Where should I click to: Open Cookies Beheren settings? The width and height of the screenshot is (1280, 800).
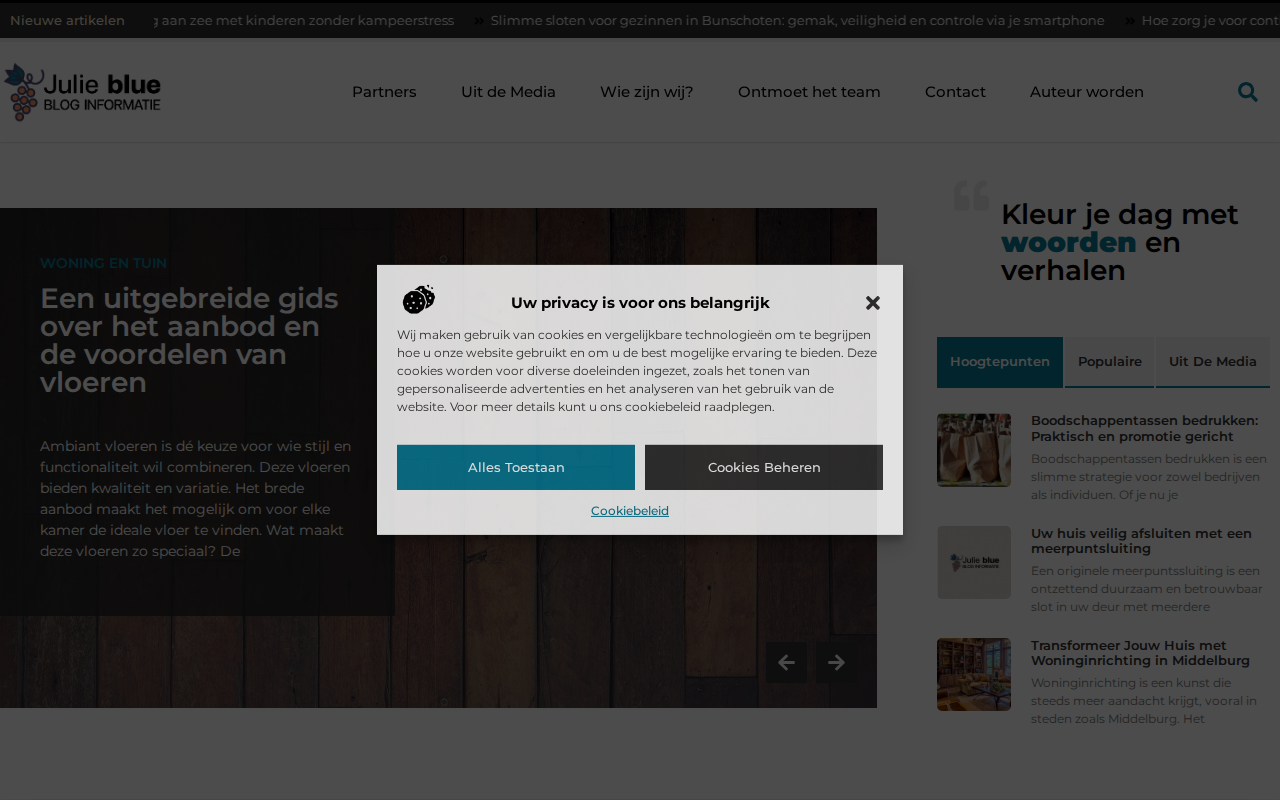coord(764,467)
